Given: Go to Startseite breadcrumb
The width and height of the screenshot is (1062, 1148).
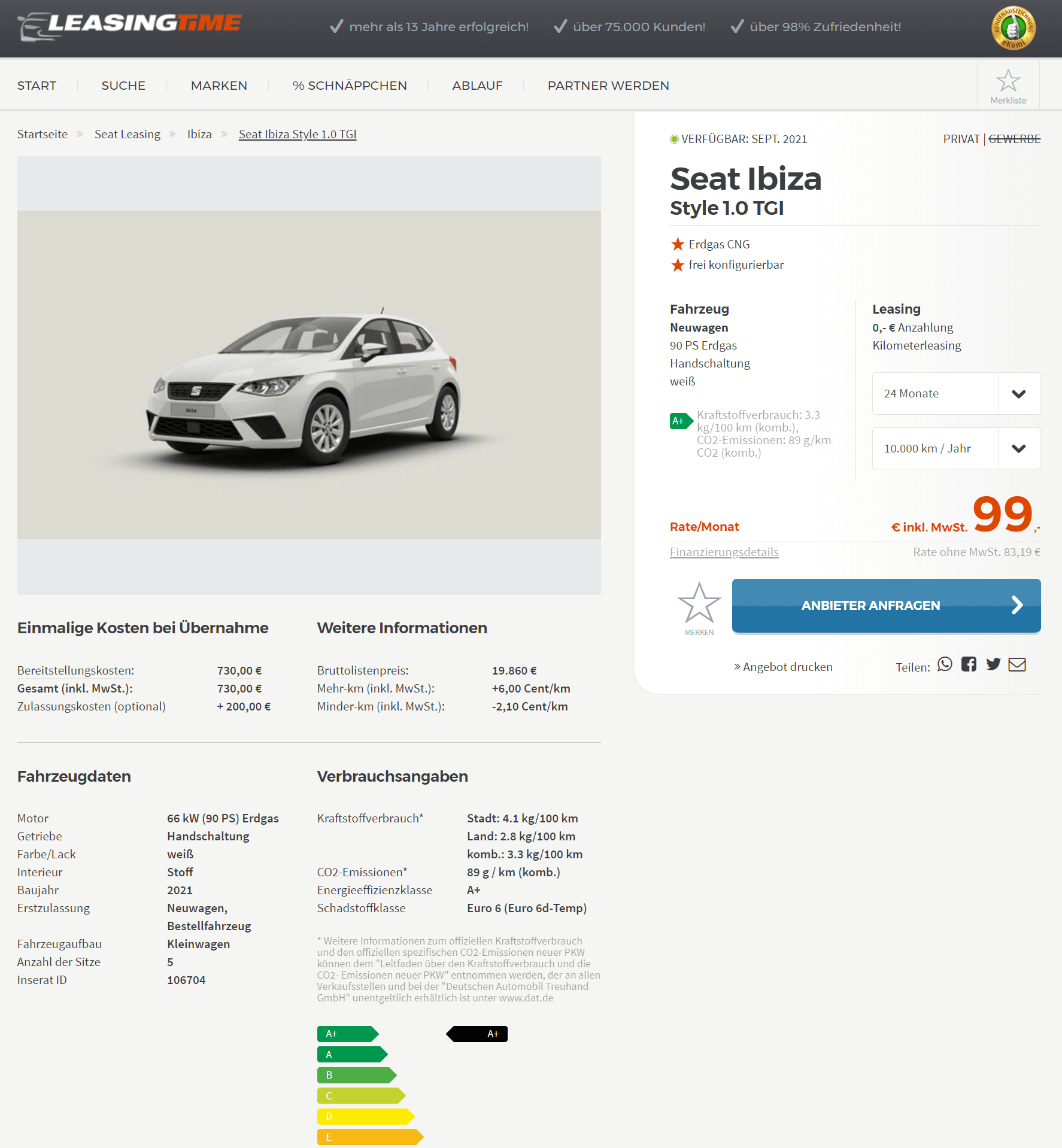Looking at the screenshot, I should click(43, 134).
